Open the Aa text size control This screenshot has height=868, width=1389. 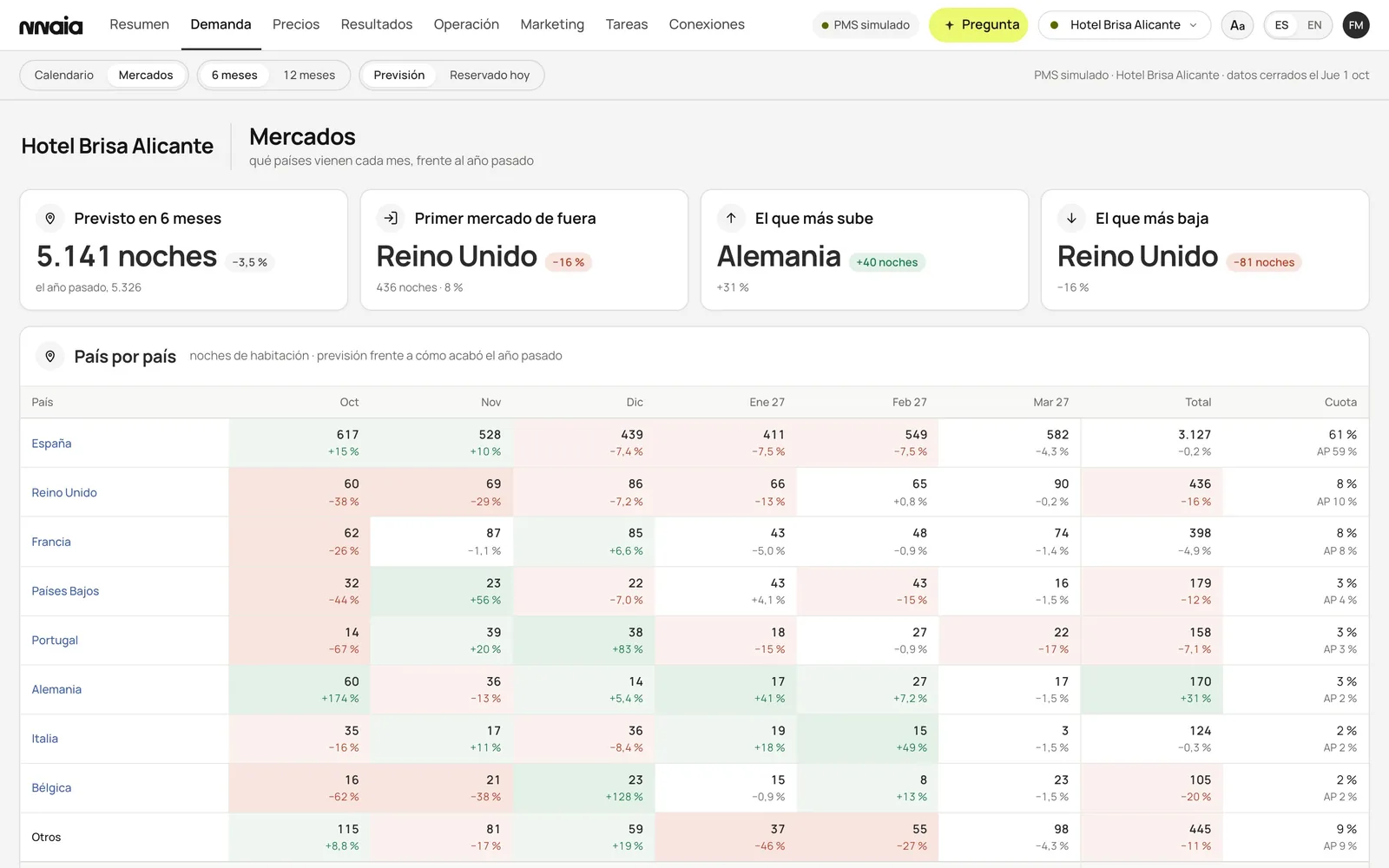pyautogui.click(x=1237, y=25)
